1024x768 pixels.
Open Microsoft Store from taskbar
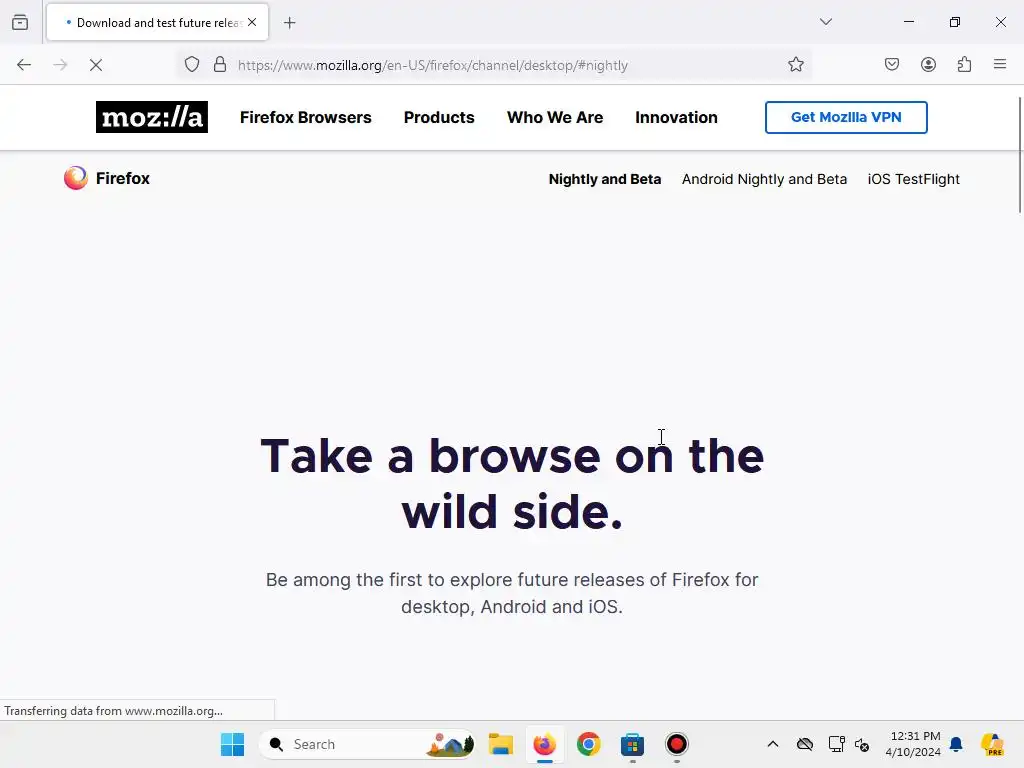click(x=632, y=744)
